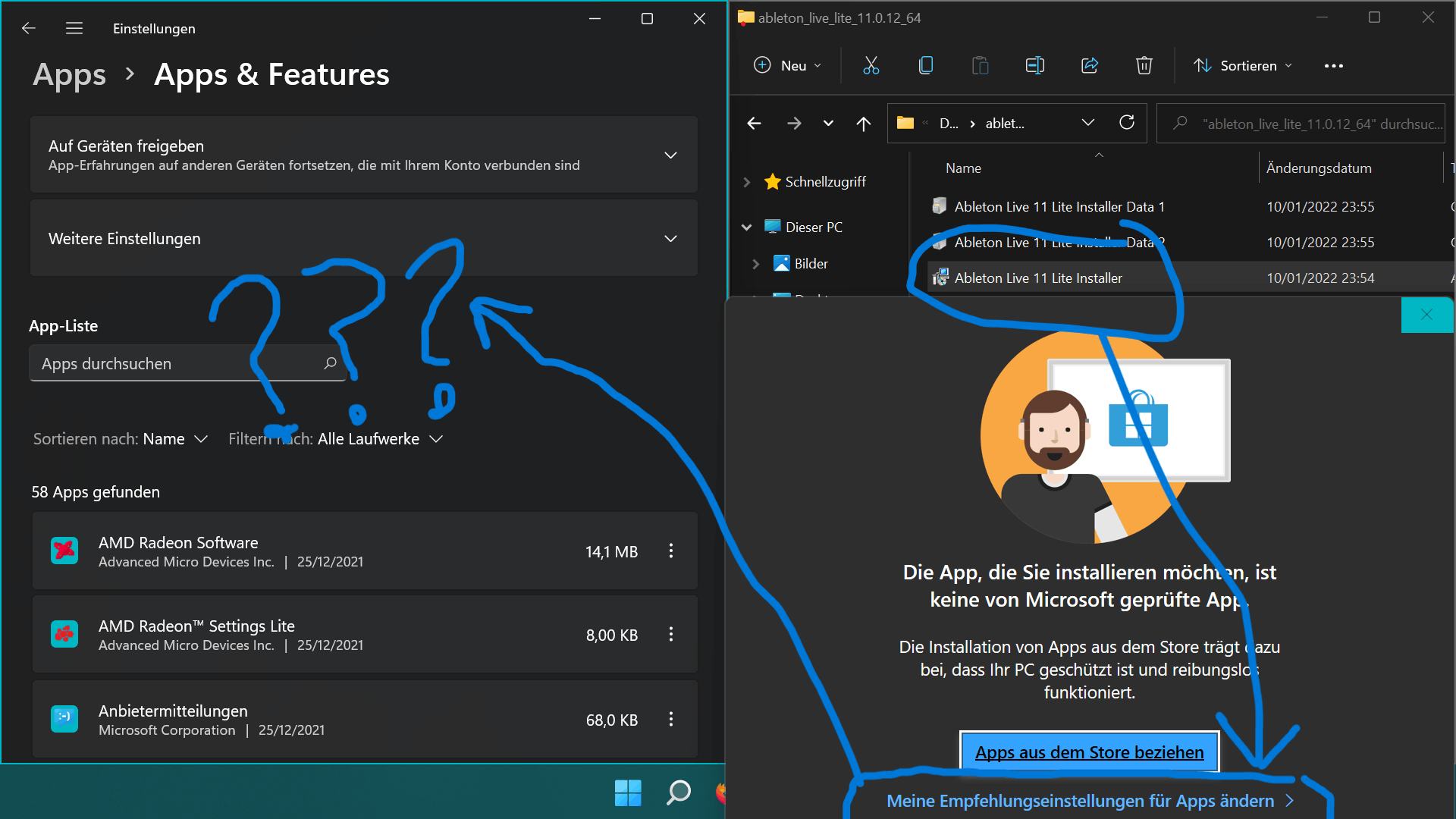The image size is (1456, 819).
Task: Expand the Auf Geräten freigeben section
Action: coord(670,155)
